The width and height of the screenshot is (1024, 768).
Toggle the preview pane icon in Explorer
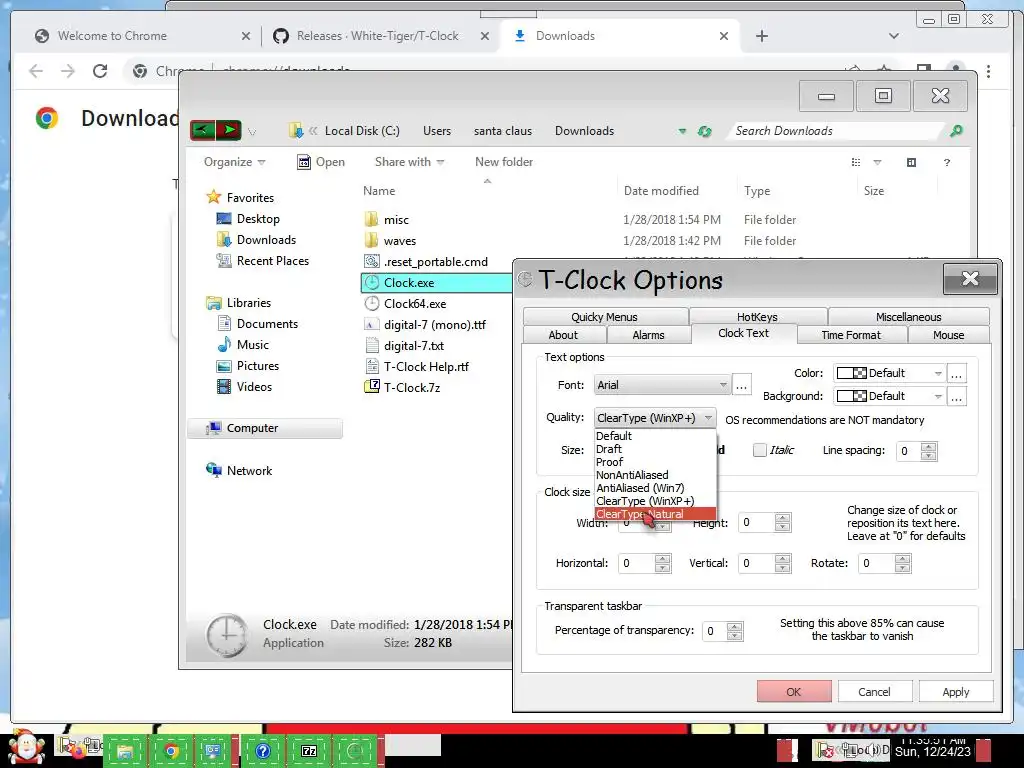911,162
